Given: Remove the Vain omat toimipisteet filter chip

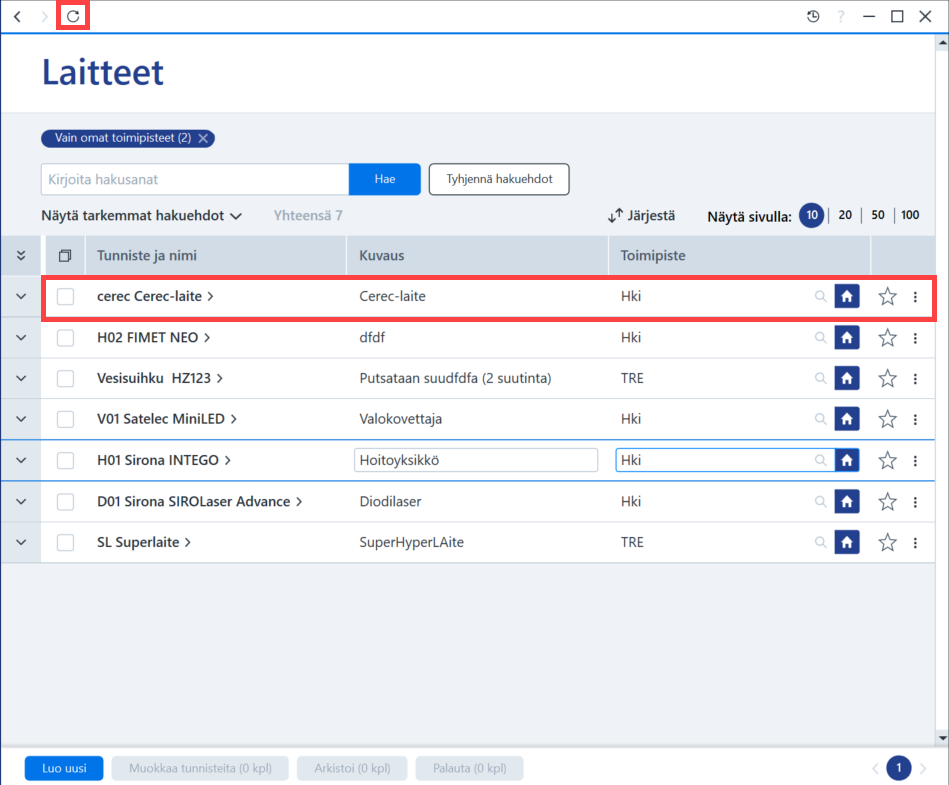Looking at the screenshot, I should click(203, 138).
